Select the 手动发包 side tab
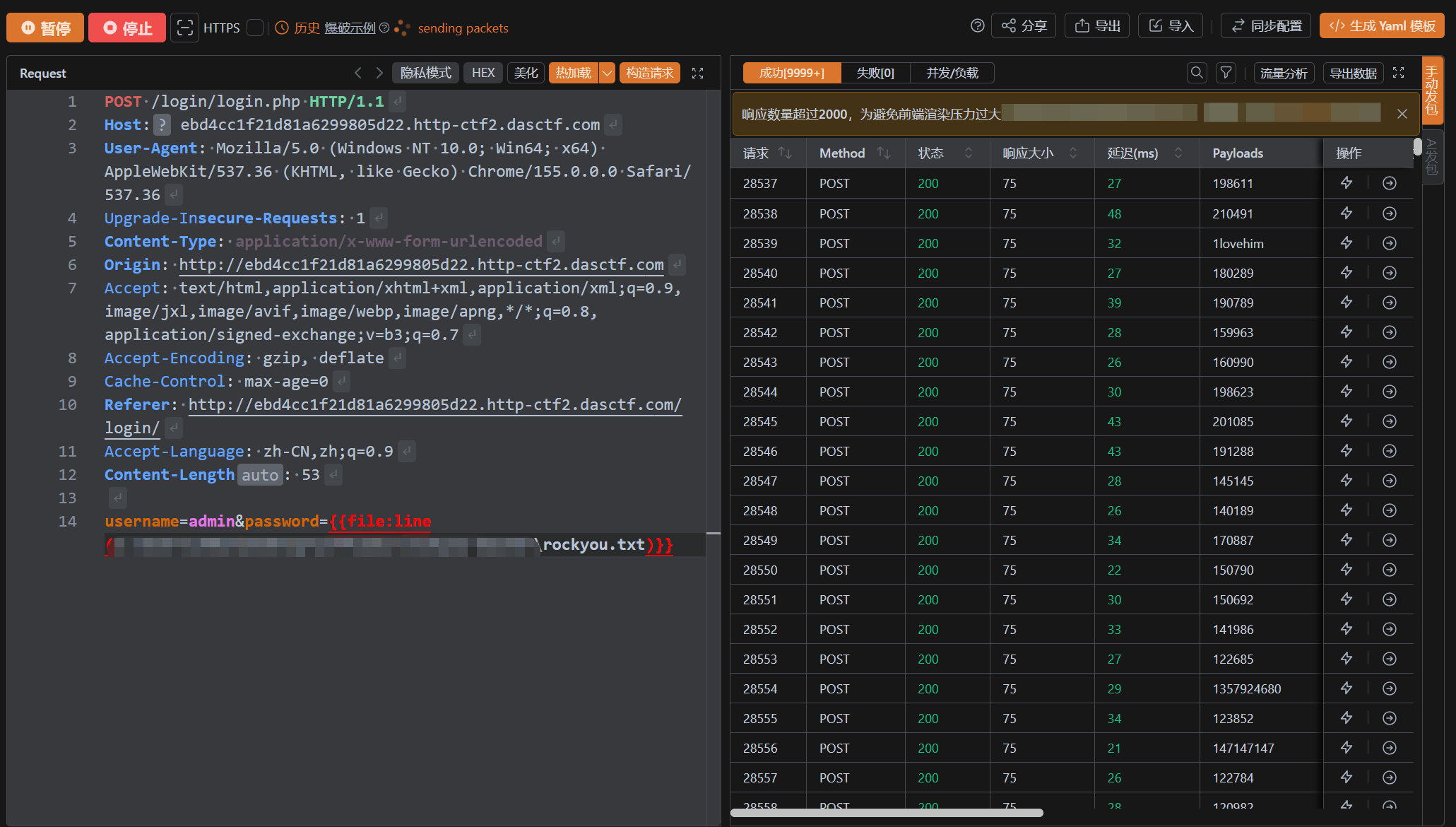 coord(1432,90)
